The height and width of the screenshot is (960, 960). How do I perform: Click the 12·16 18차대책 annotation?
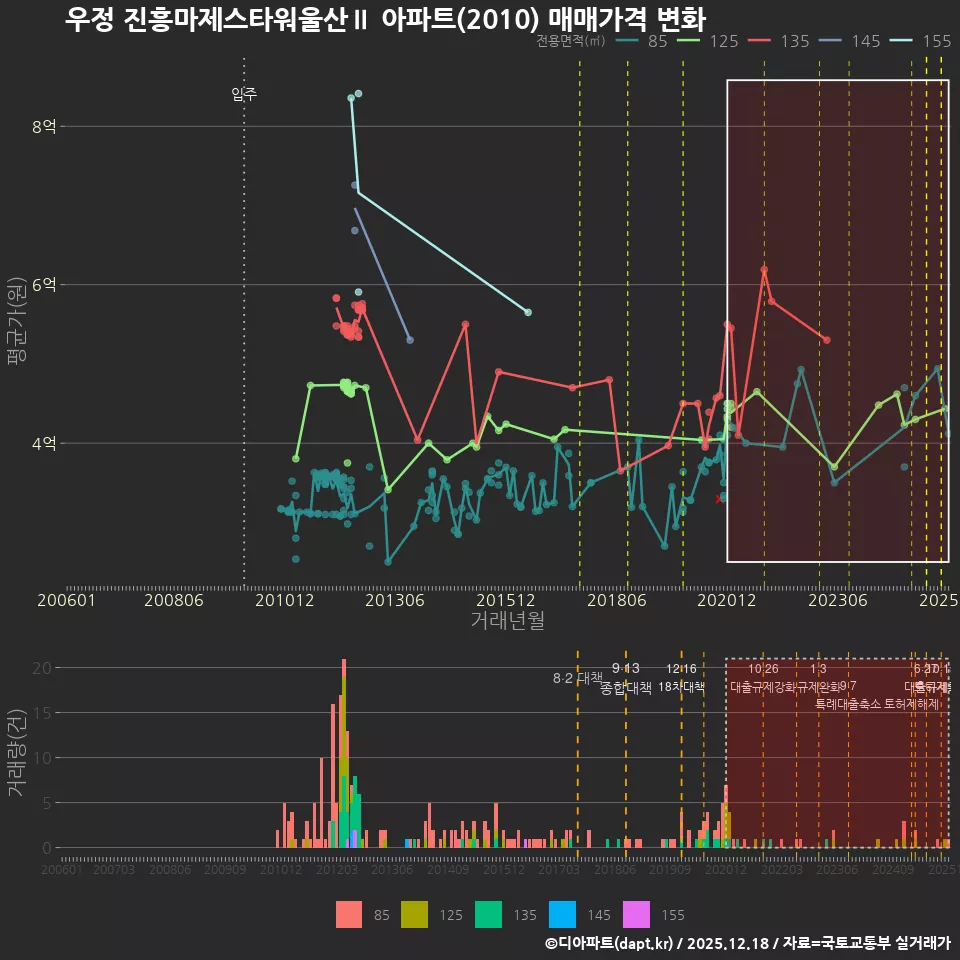pyautogui.click(x=681, y=677)
